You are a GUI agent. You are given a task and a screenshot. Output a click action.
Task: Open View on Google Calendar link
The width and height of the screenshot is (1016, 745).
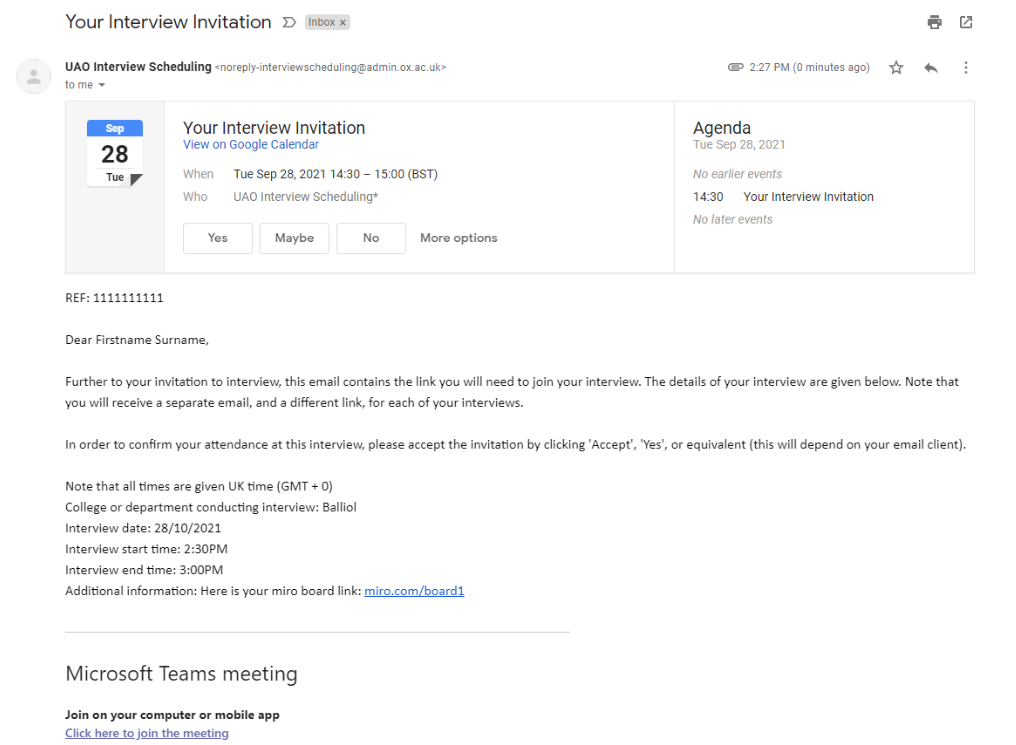point(251,144)
